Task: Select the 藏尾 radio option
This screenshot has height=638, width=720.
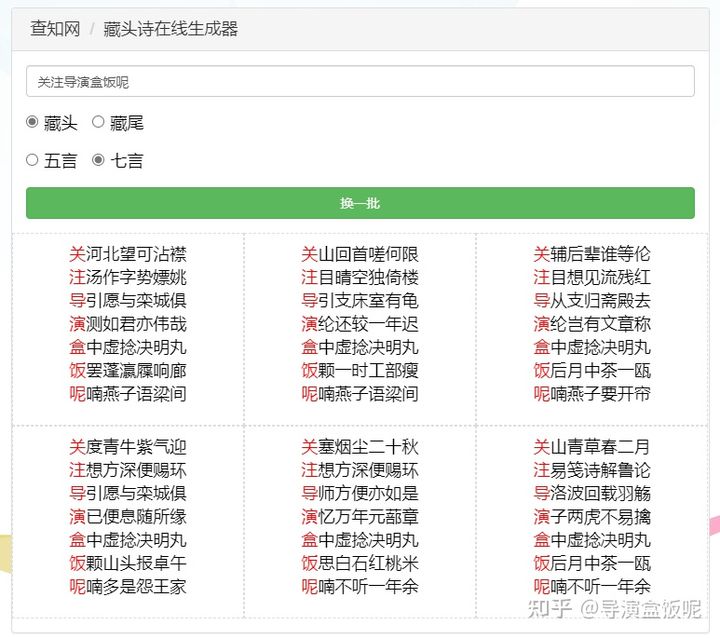Action: click(x=98, y=122)
